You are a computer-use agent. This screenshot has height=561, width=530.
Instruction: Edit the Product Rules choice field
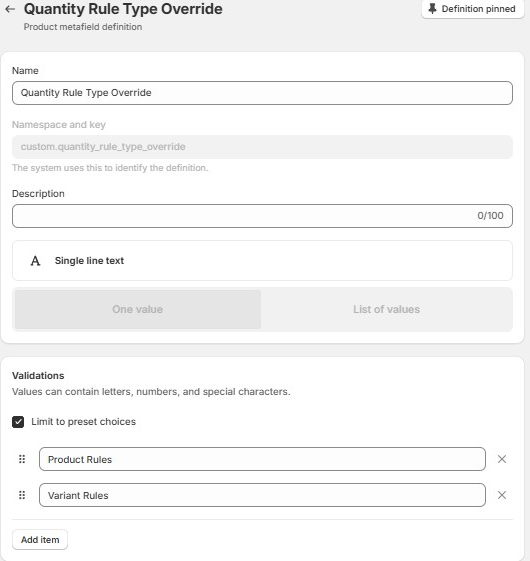click(x=262, y=459)
